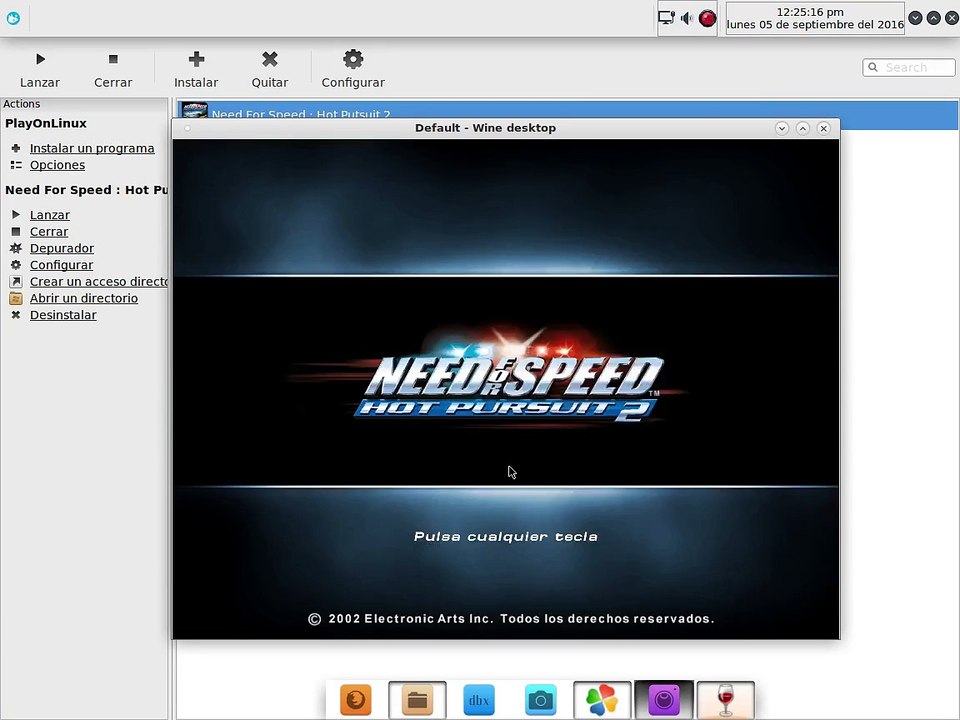
Task: Click stop square icon beside sidebar Cerrar
Action: click(16, 231)
